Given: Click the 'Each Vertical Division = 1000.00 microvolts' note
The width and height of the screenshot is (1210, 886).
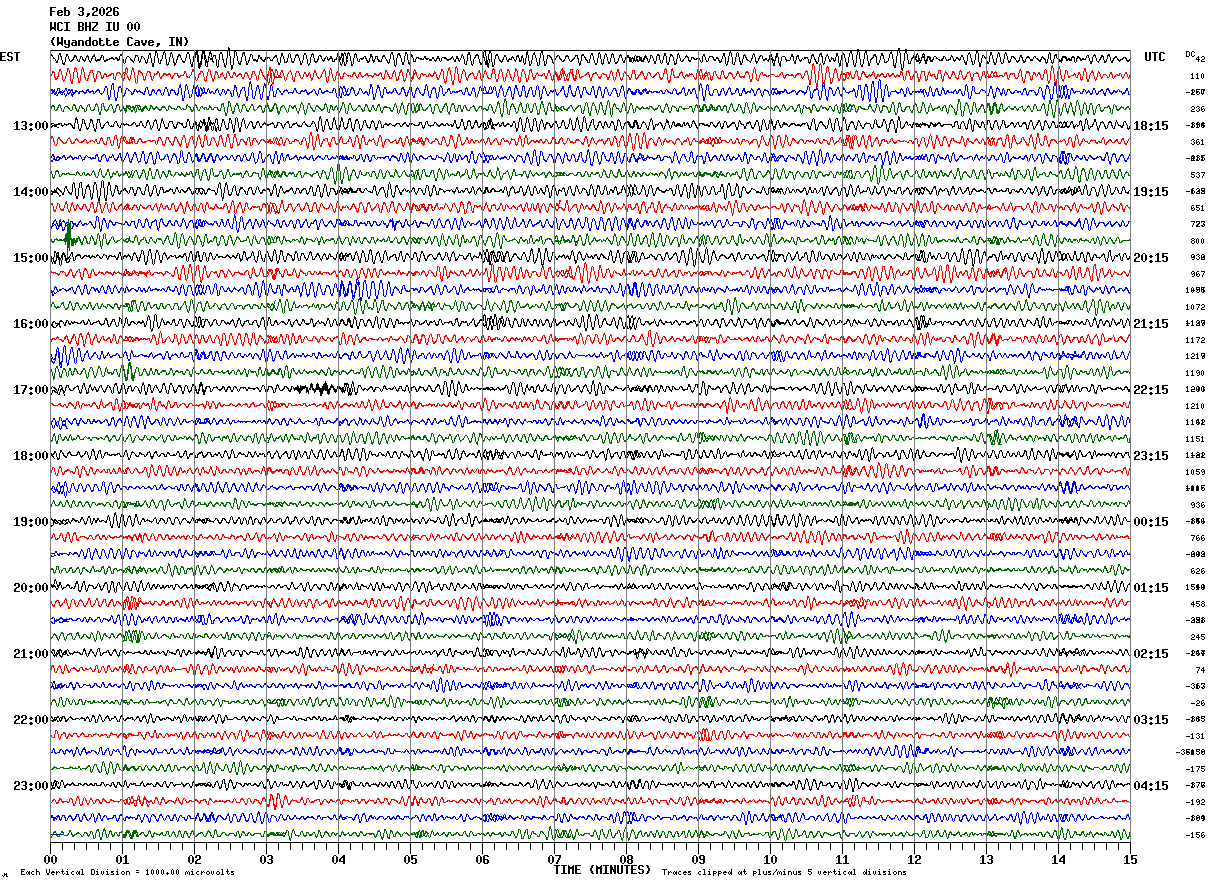Looking at the screenshot, I should coord(127,873).
